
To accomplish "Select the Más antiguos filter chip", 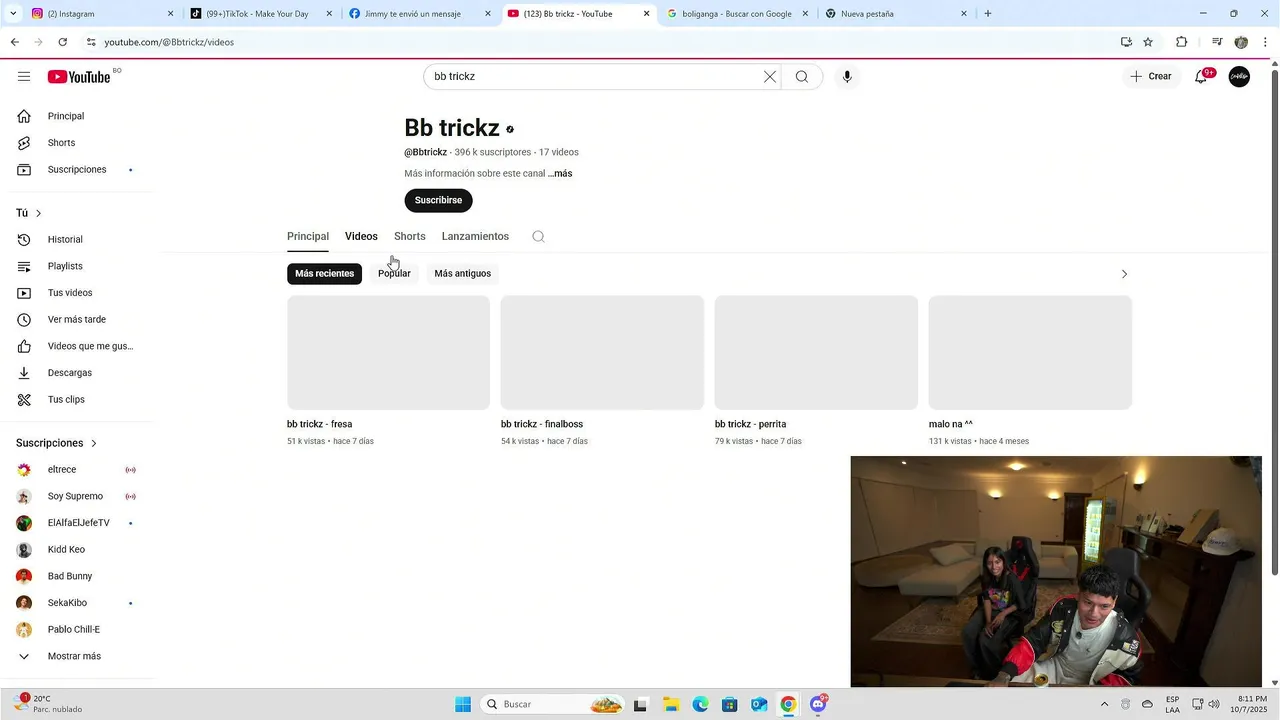I will point(463,274).
